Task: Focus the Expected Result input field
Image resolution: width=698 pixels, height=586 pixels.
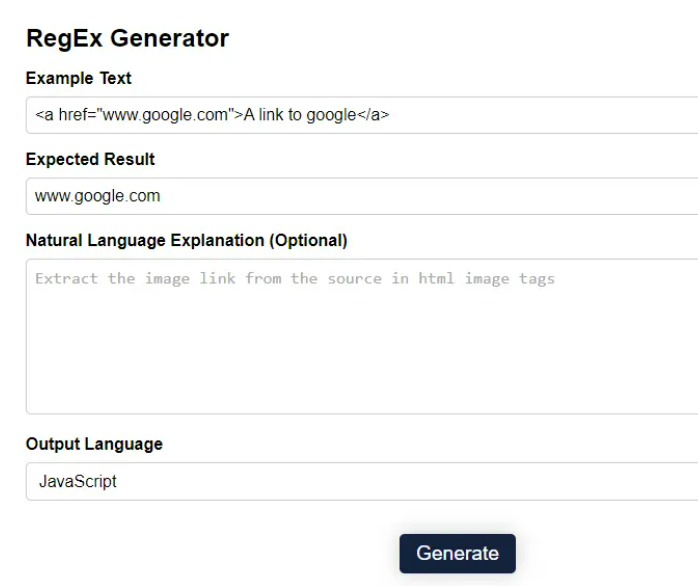Action: [x=362, y=196]
